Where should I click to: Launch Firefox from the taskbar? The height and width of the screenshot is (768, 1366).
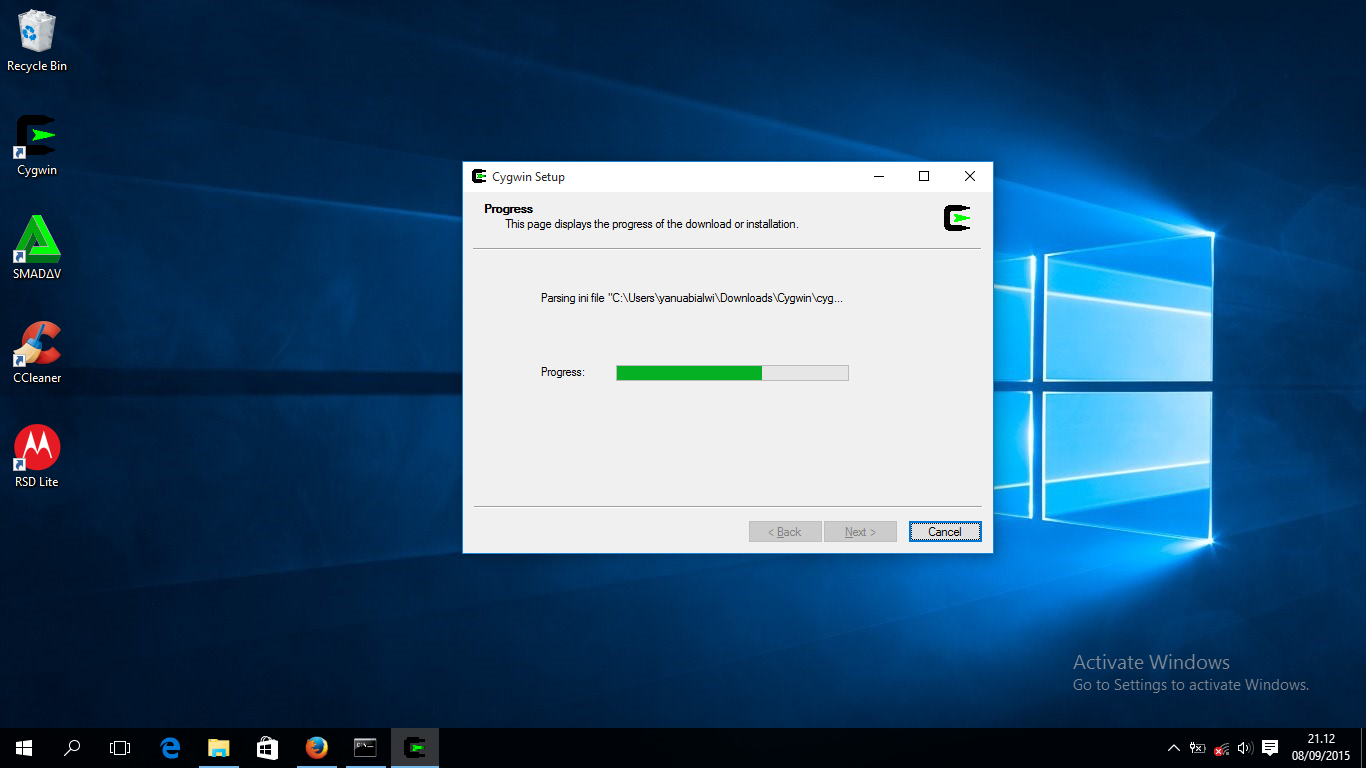tap(316, 748)
